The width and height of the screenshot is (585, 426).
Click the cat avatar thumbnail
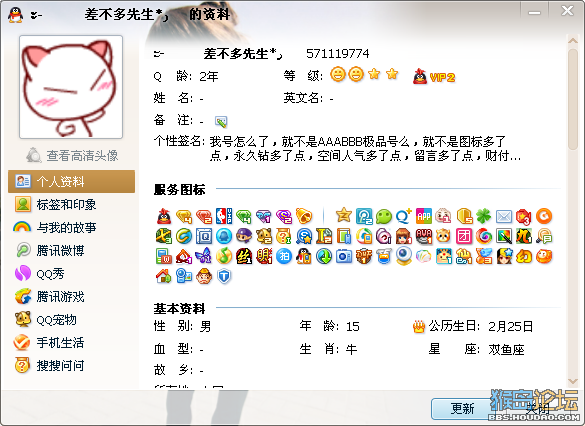tap(71, 87)
